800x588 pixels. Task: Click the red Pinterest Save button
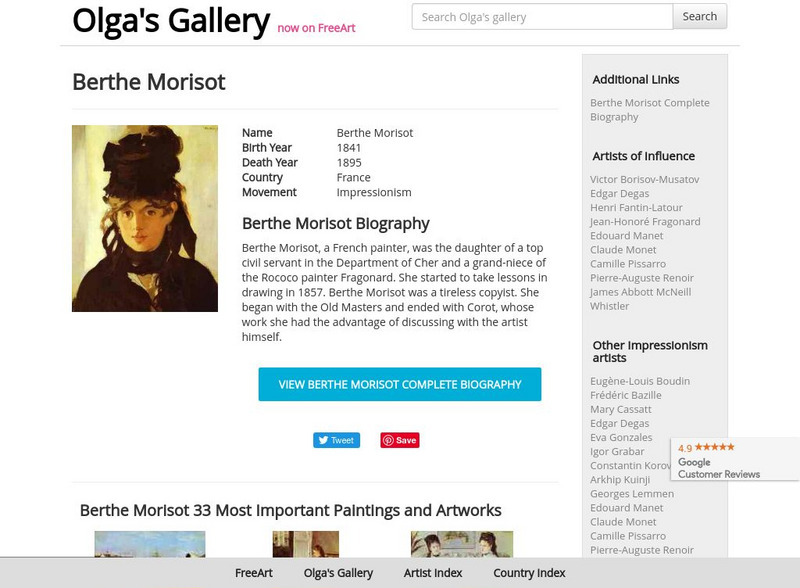[x=399, y=440]
